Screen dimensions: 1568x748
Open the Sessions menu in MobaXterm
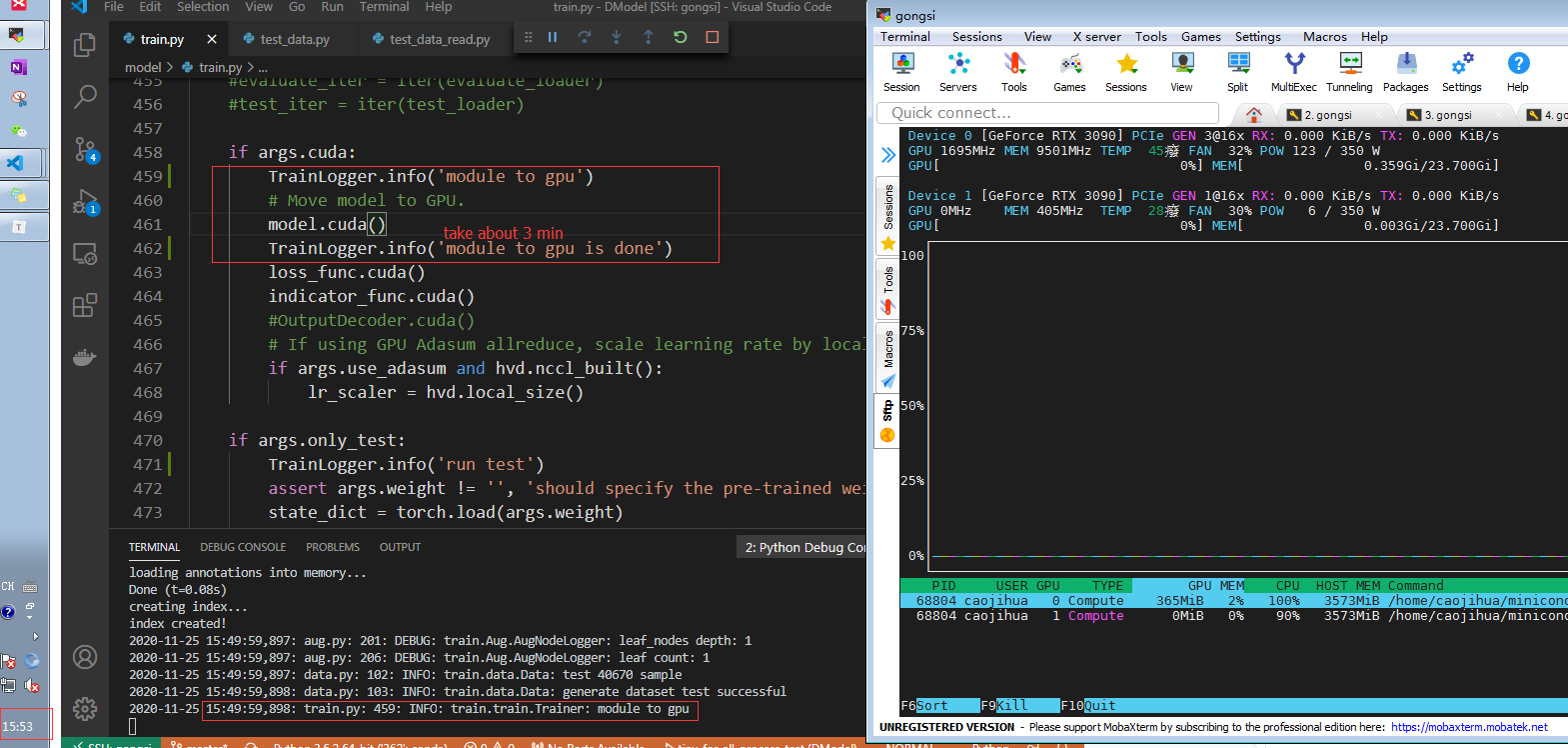coord(976,37)
